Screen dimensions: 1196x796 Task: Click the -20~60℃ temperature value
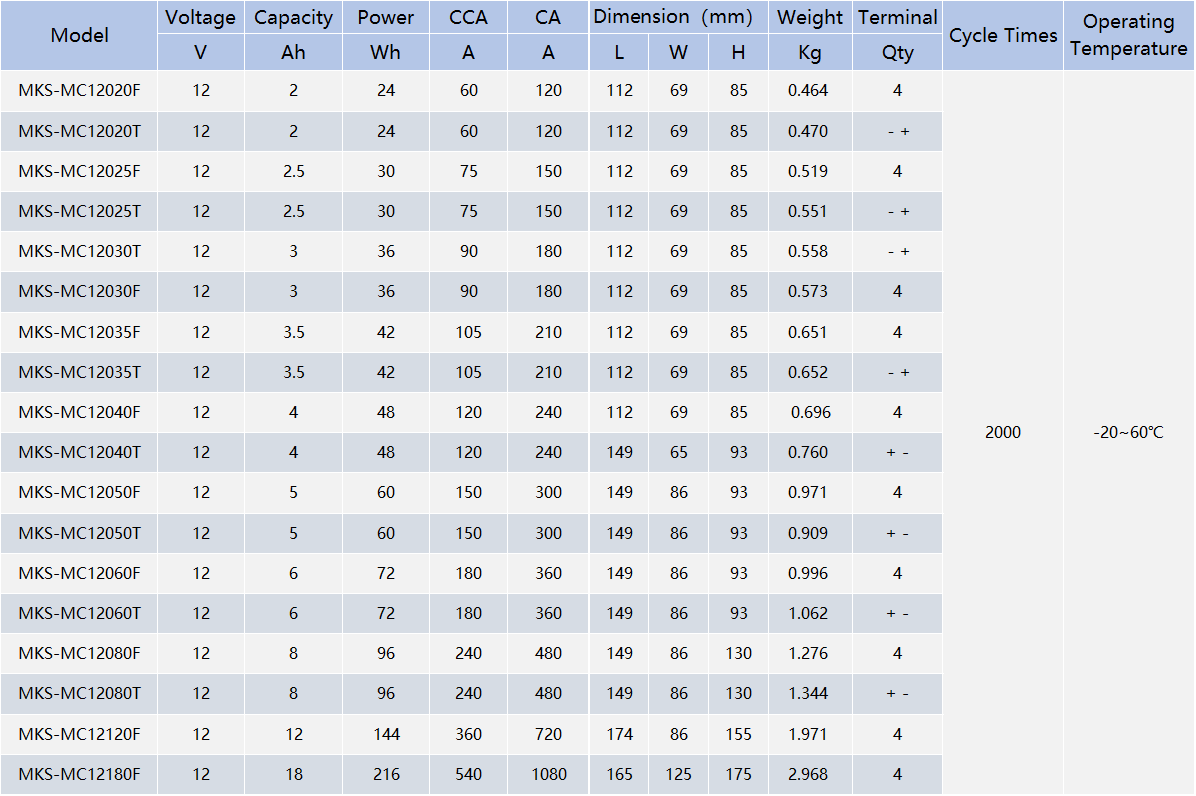(1129, 432)
